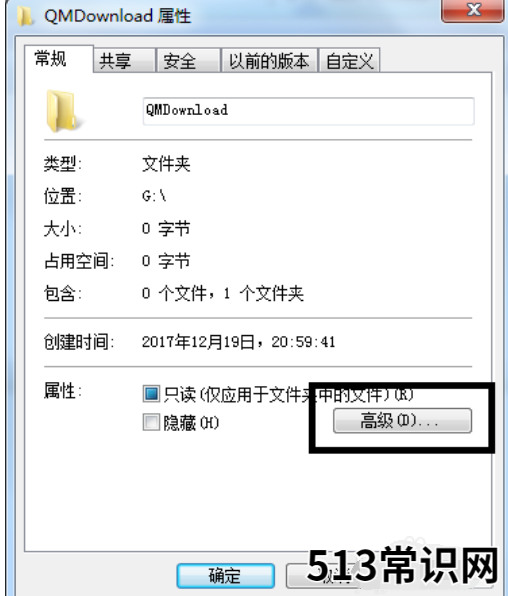Click the 创建时间 date value text
The height and width of the screenshot is (596, 508).
pyautogui.click(x=238, y=342)
